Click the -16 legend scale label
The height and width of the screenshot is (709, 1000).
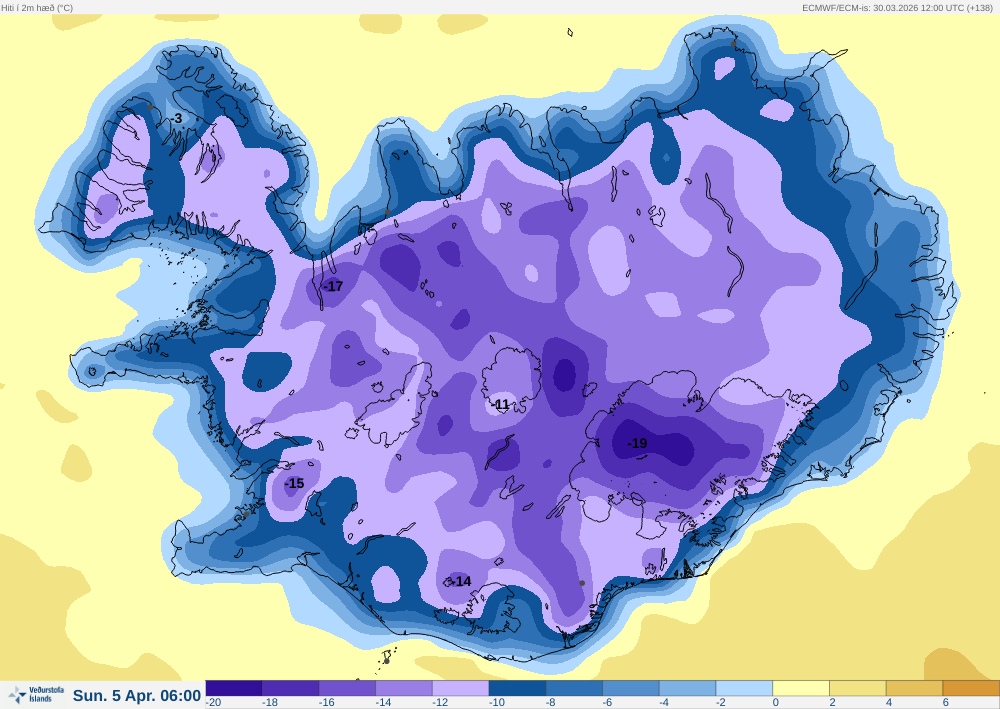click(327, 703)
